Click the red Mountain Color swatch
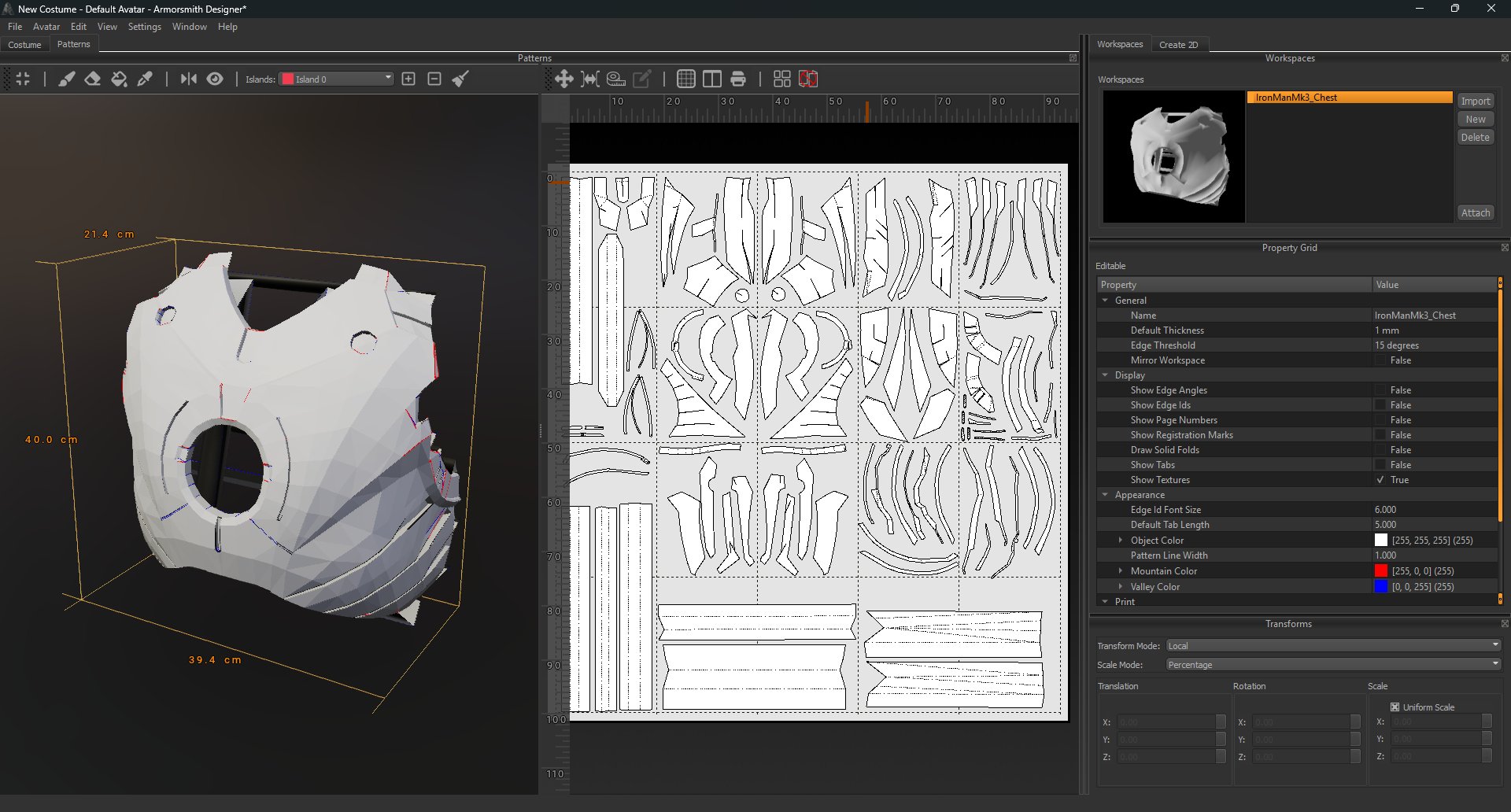 [x=1381, y=571]
